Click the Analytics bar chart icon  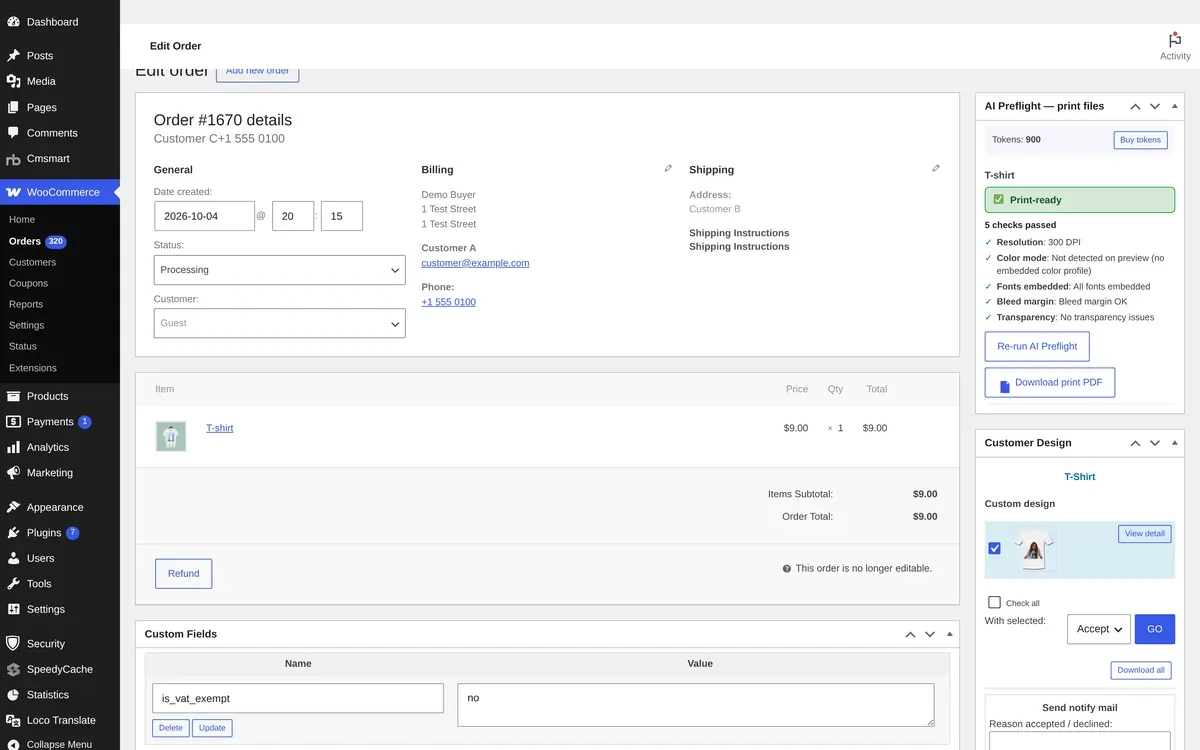[x=13, y=447]
